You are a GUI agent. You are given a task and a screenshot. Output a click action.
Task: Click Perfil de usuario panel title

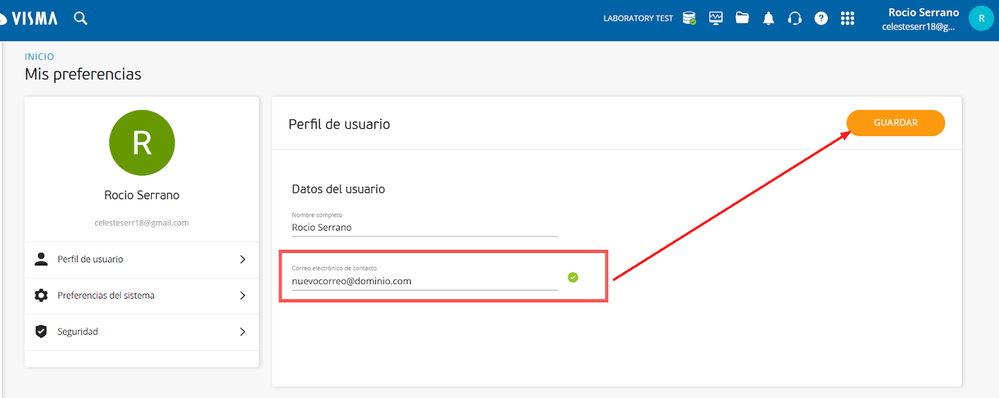tap(339, 124)
